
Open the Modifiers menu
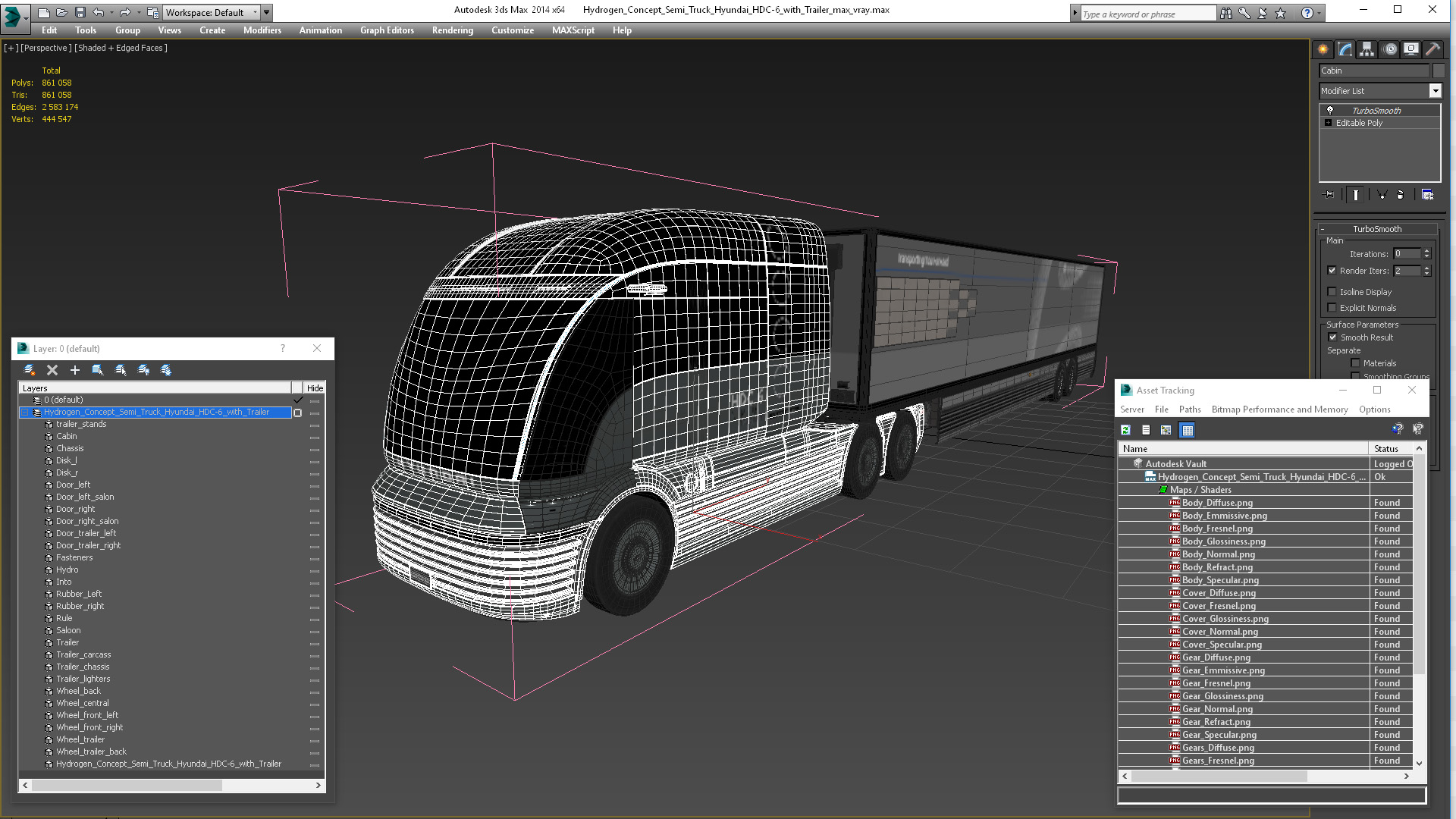pos(262,30)
